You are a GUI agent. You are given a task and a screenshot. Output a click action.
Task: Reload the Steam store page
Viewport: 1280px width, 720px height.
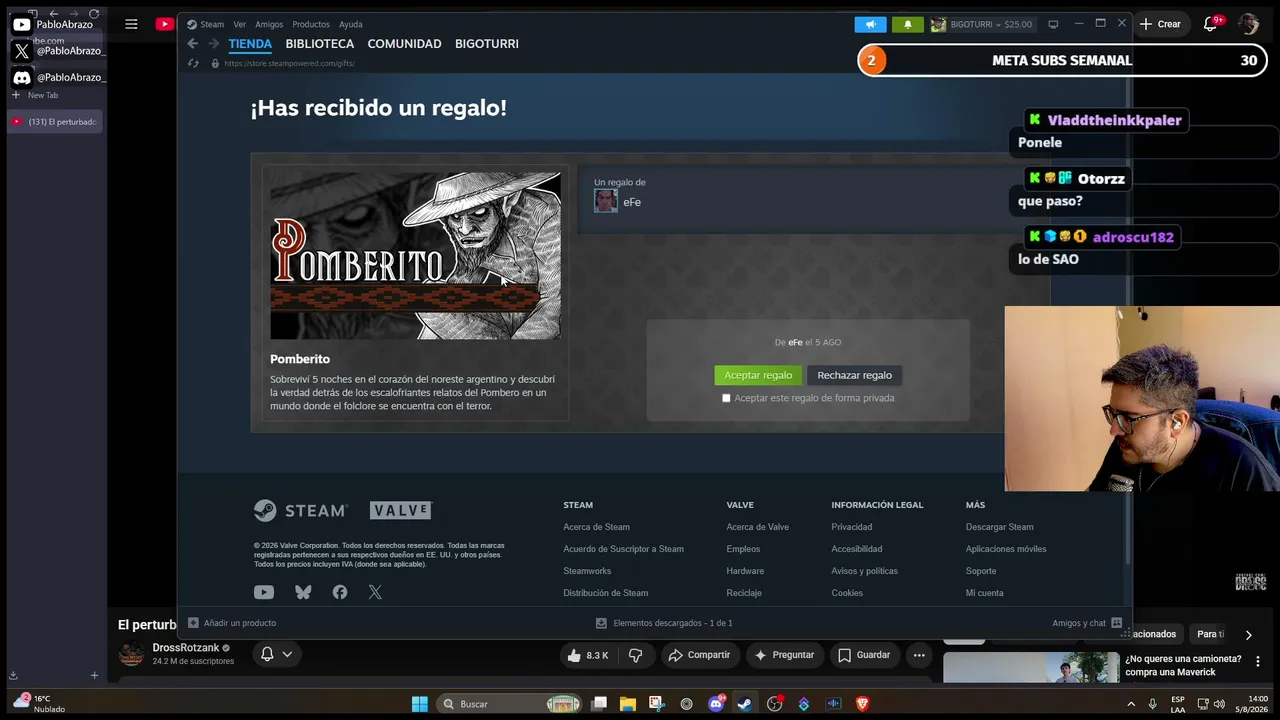(x=194, y=63)
